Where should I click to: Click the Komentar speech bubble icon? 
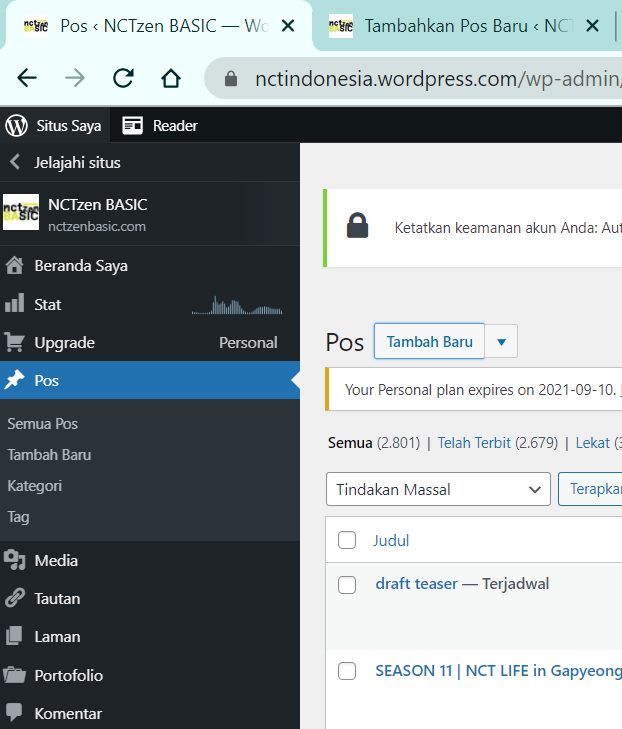coord(15,713)
